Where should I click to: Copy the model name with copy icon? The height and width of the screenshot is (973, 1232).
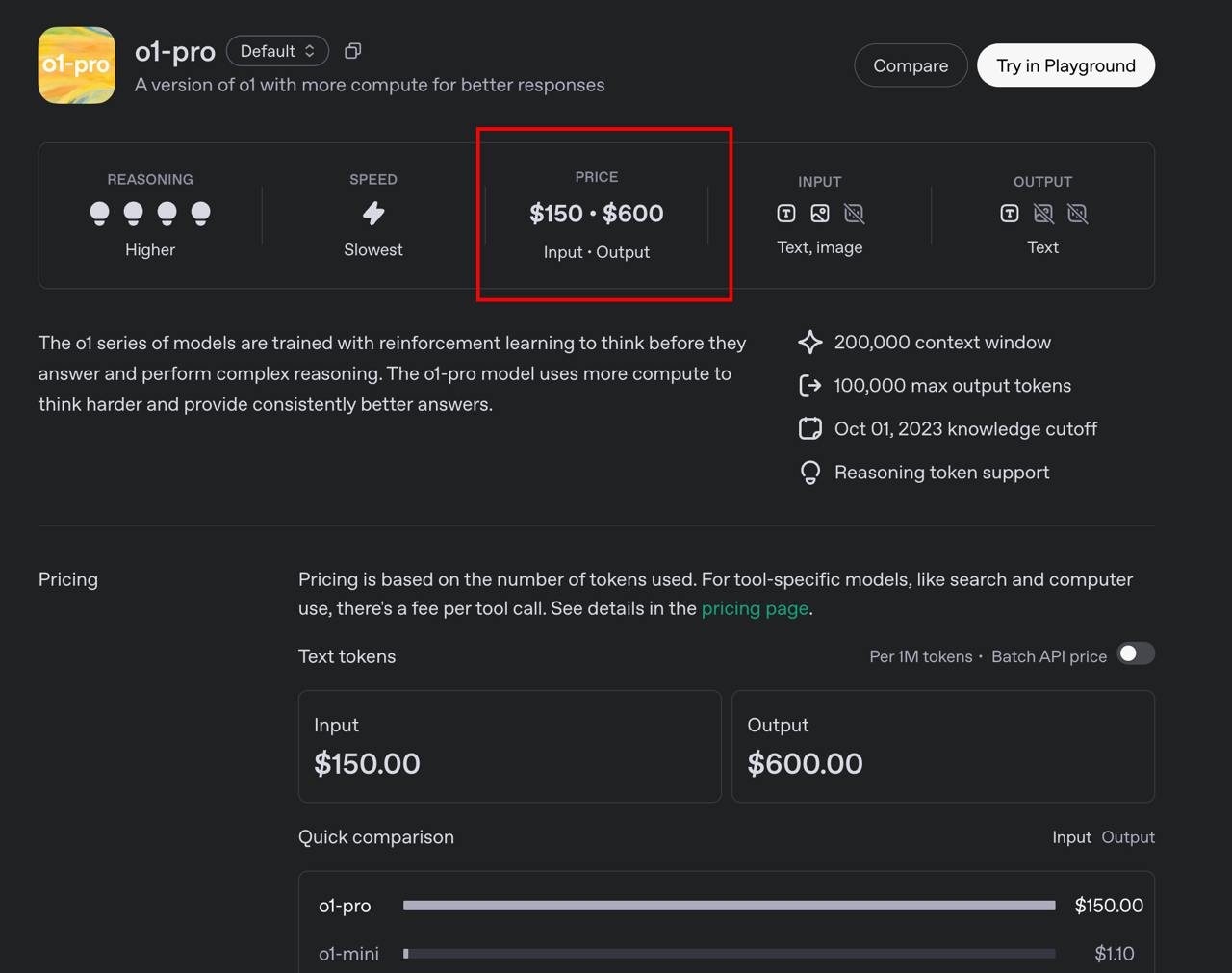coord(353,51)
